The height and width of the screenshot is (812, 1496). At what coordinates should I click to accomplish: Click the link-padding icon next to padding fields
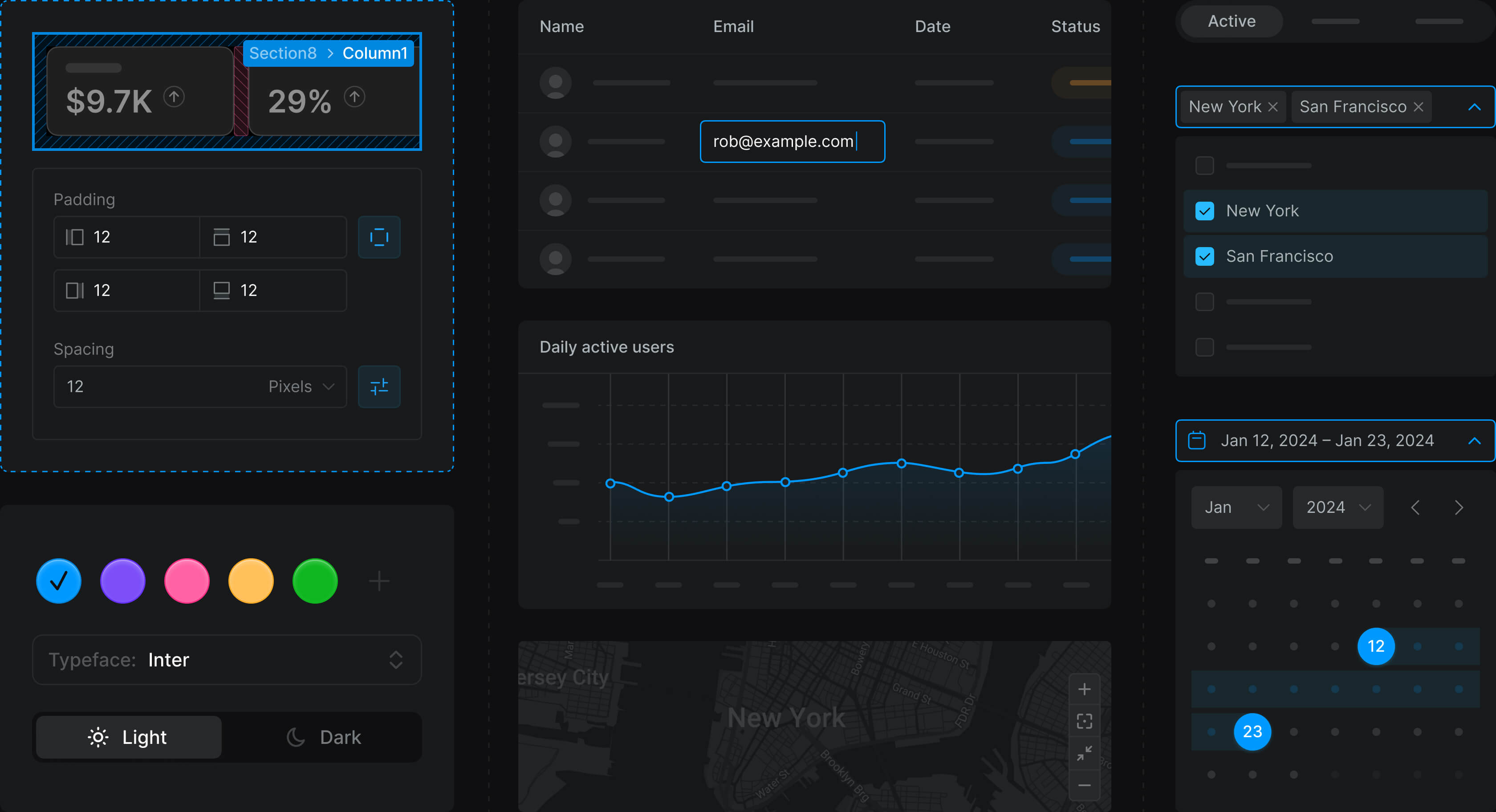tap(379, 237)
